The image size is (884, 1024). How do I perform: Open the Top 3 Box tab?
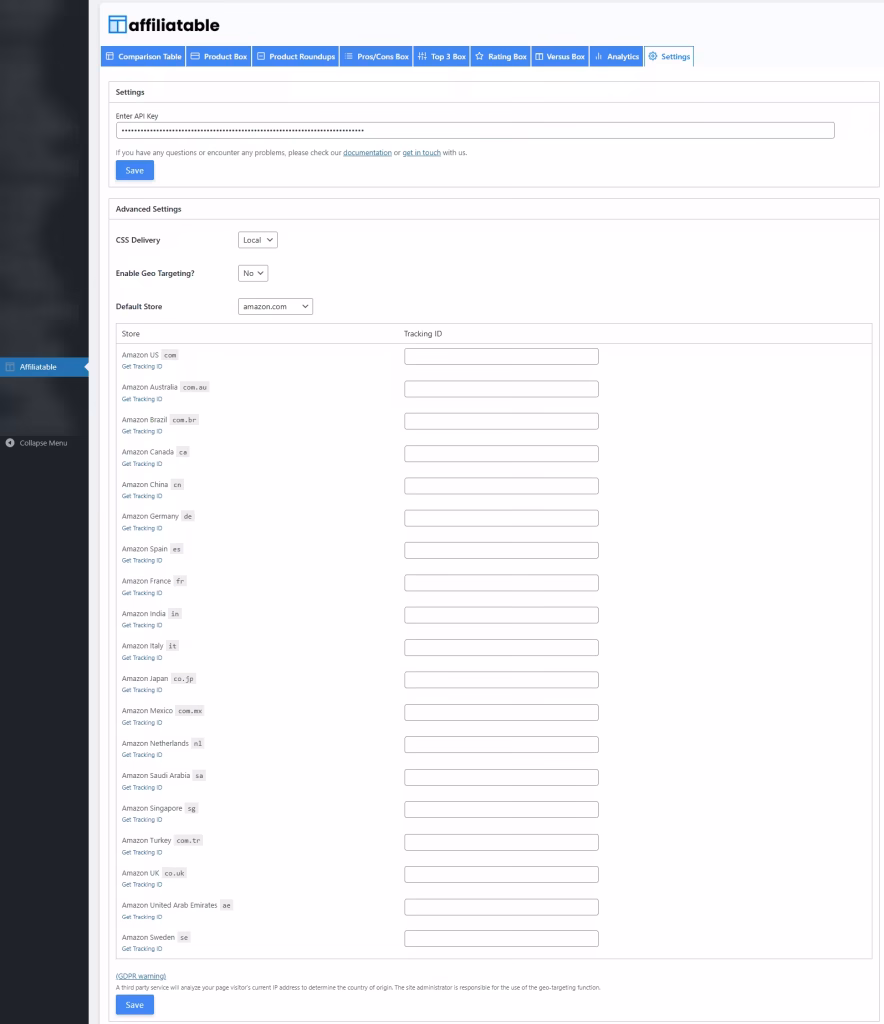click(441, 56)
